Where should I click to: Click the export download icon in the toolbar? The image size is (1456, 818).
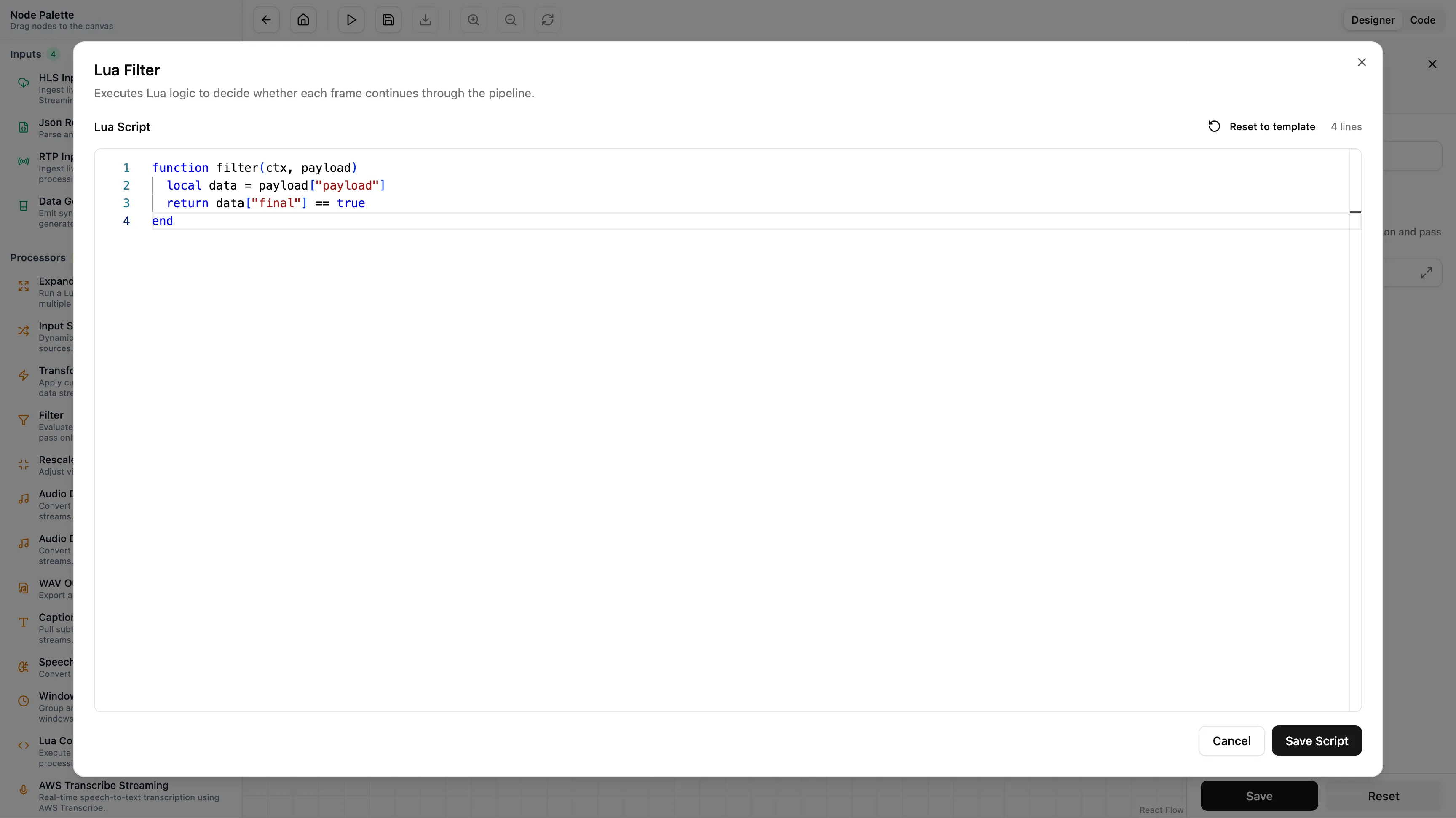(x=426, y=19)
